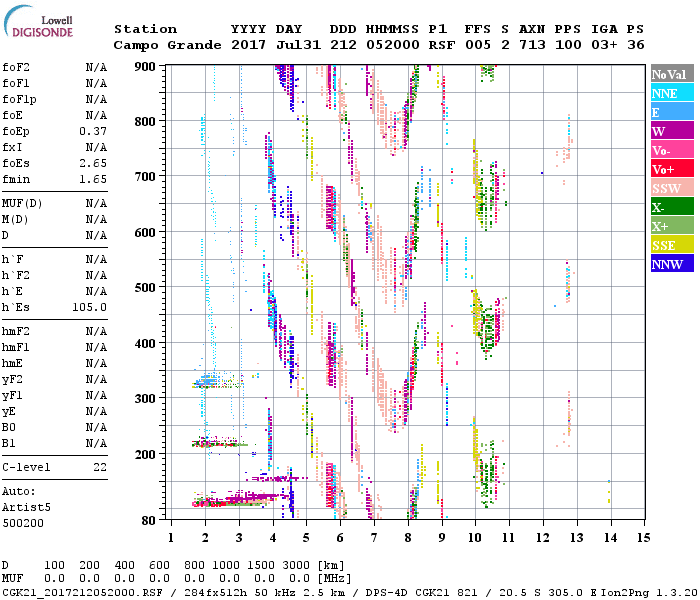This screenshot has width=700, height=600.
Task: Click the blue NNW legend swatch
Action: [x=671, y=264]
